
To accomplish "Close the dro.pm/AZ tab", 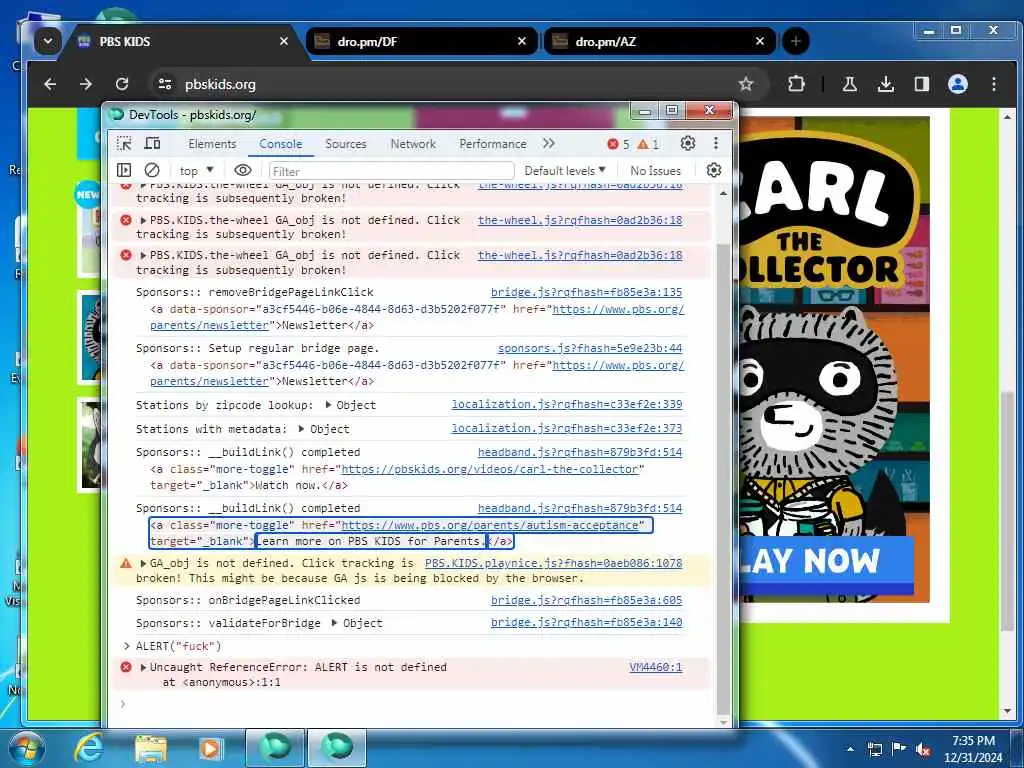I will (x=760, y=41).
